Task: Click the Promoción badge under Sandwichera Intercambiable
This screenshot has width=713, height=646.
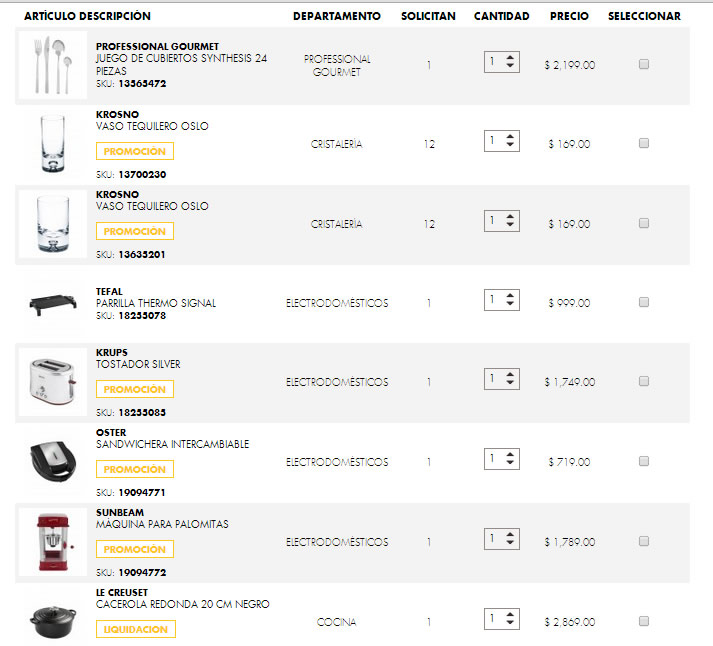Action: (x=135, y=469)
